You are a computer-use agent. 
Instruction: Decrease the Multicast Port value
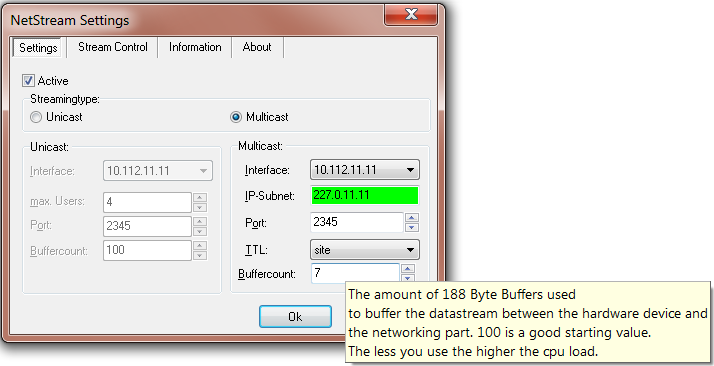pos(412,228)
